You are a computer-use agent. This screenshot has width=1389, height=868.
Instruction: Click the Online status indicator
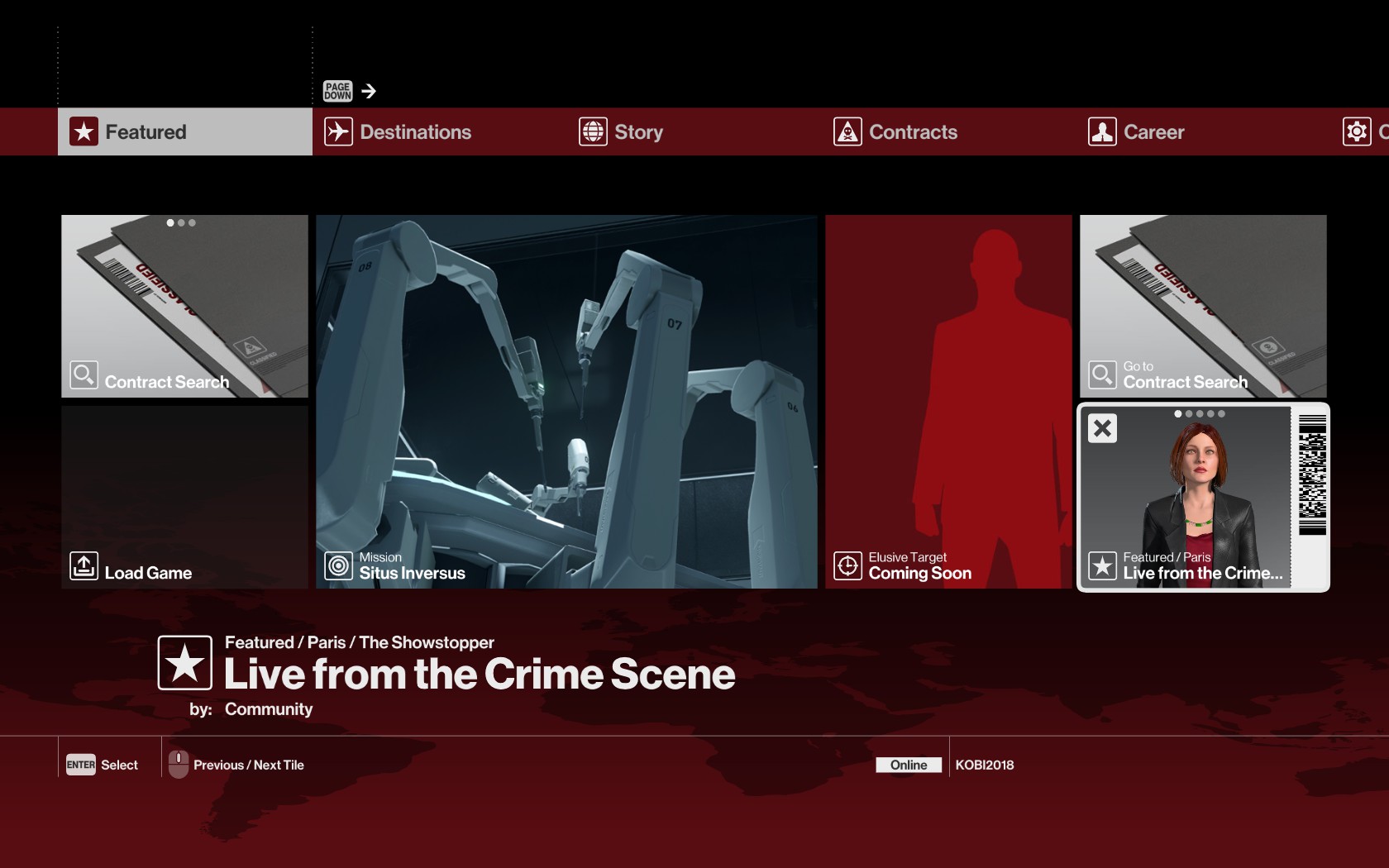tap(909, 765)
